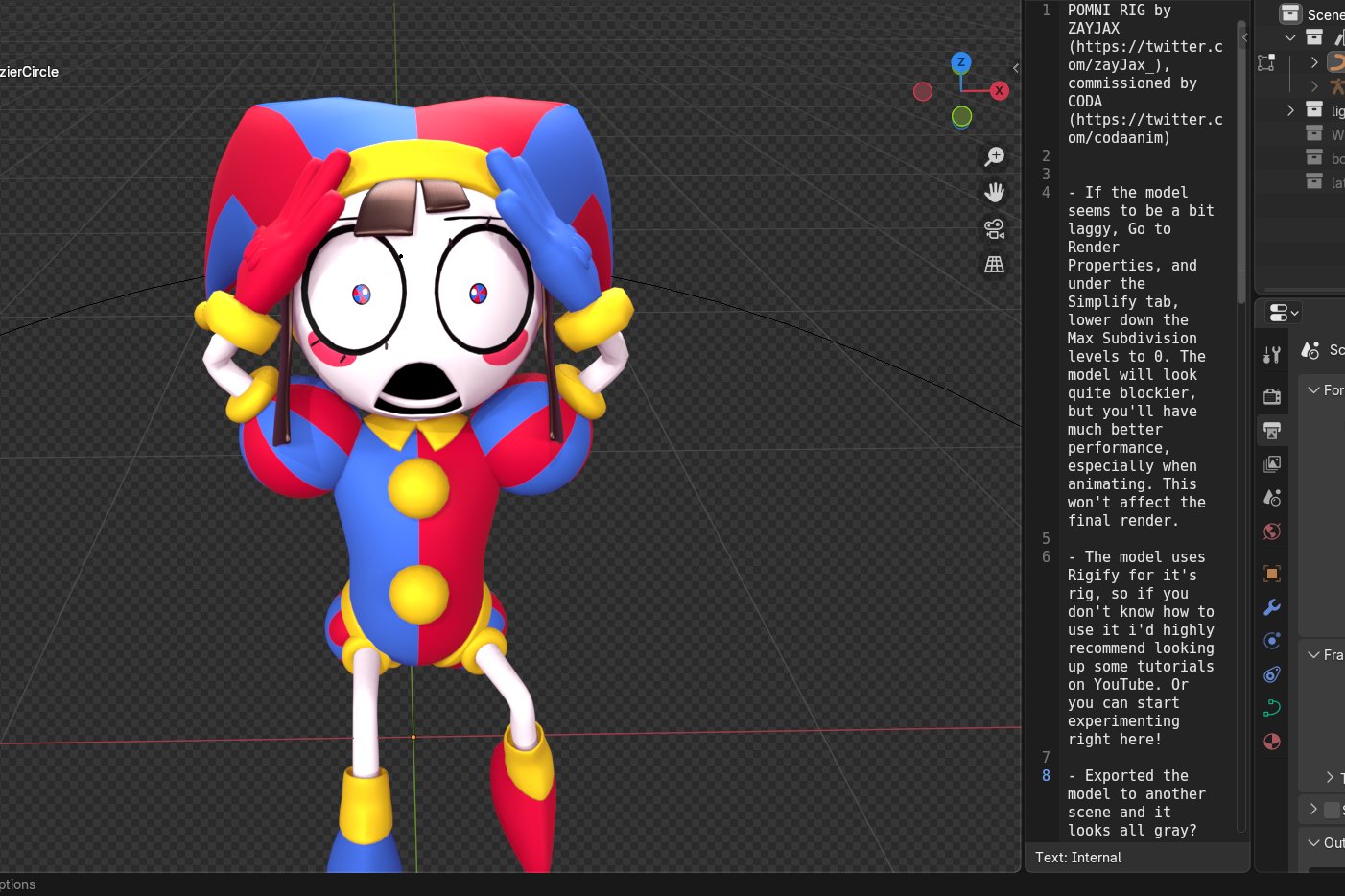Click line number 8 in text editor
Image resolution: width=1345 pixels, height=896 pixels.
[x=1046, y=775]
